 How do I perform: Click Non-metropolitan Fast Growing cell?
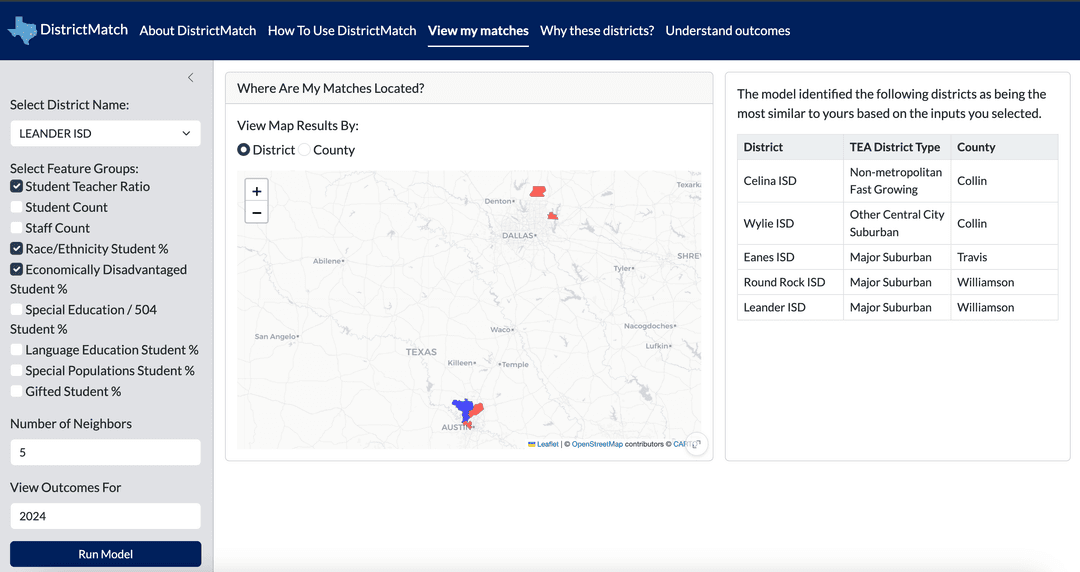coord(897,181)
